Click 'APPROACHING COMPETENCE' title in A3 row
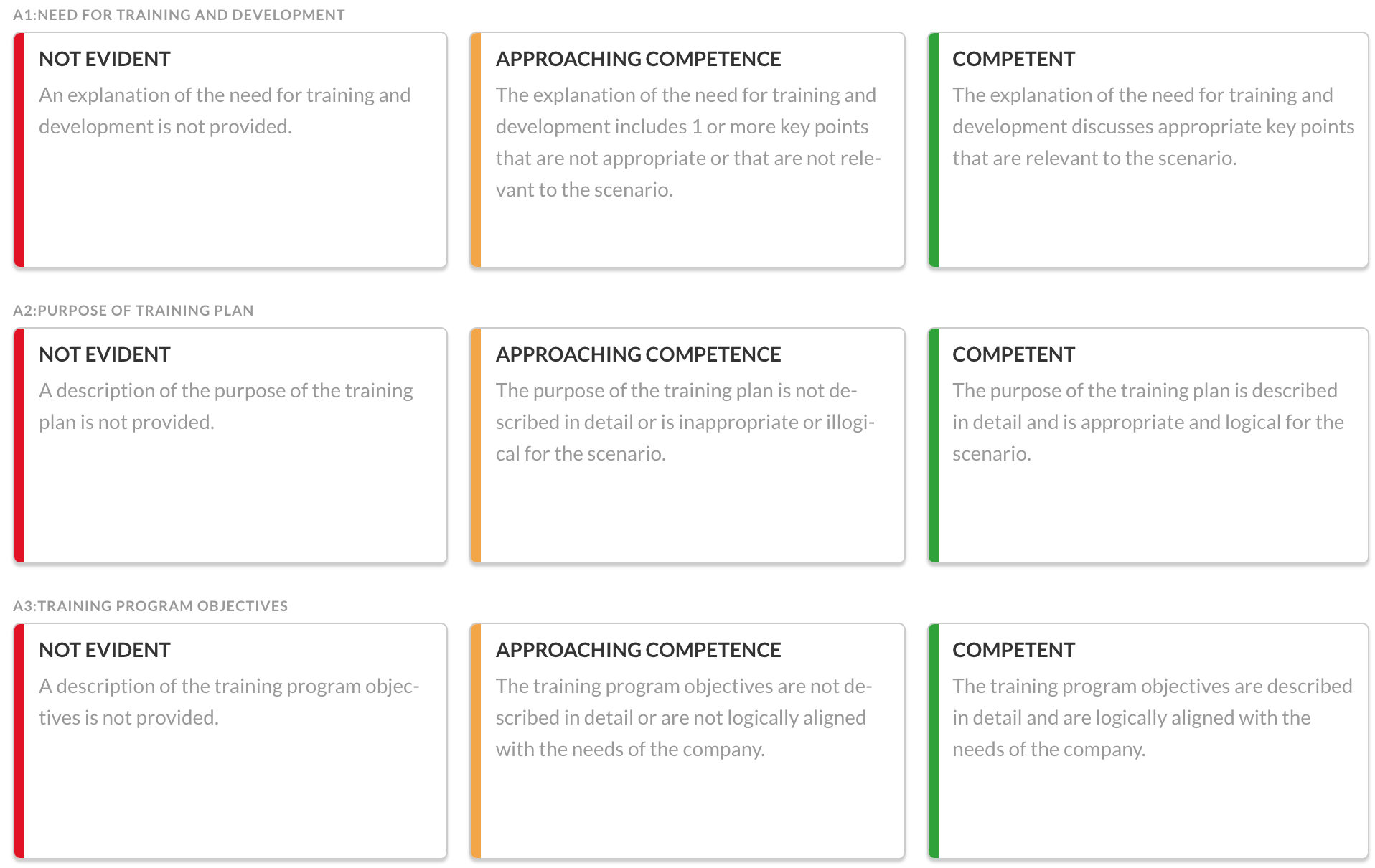1375x868 pixels. click(638, 650)
